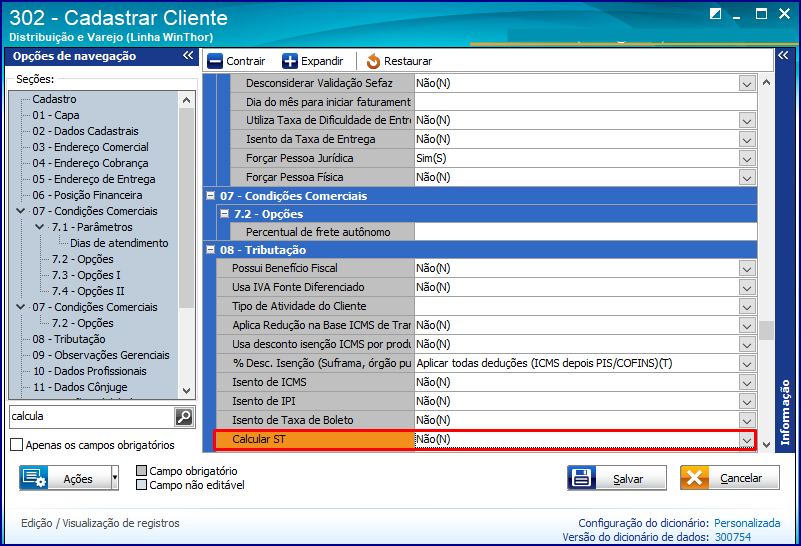This screenshot has width=801, height=546.
Task: Collapse the Opções de navegação panel
Action: click(188, 56)
